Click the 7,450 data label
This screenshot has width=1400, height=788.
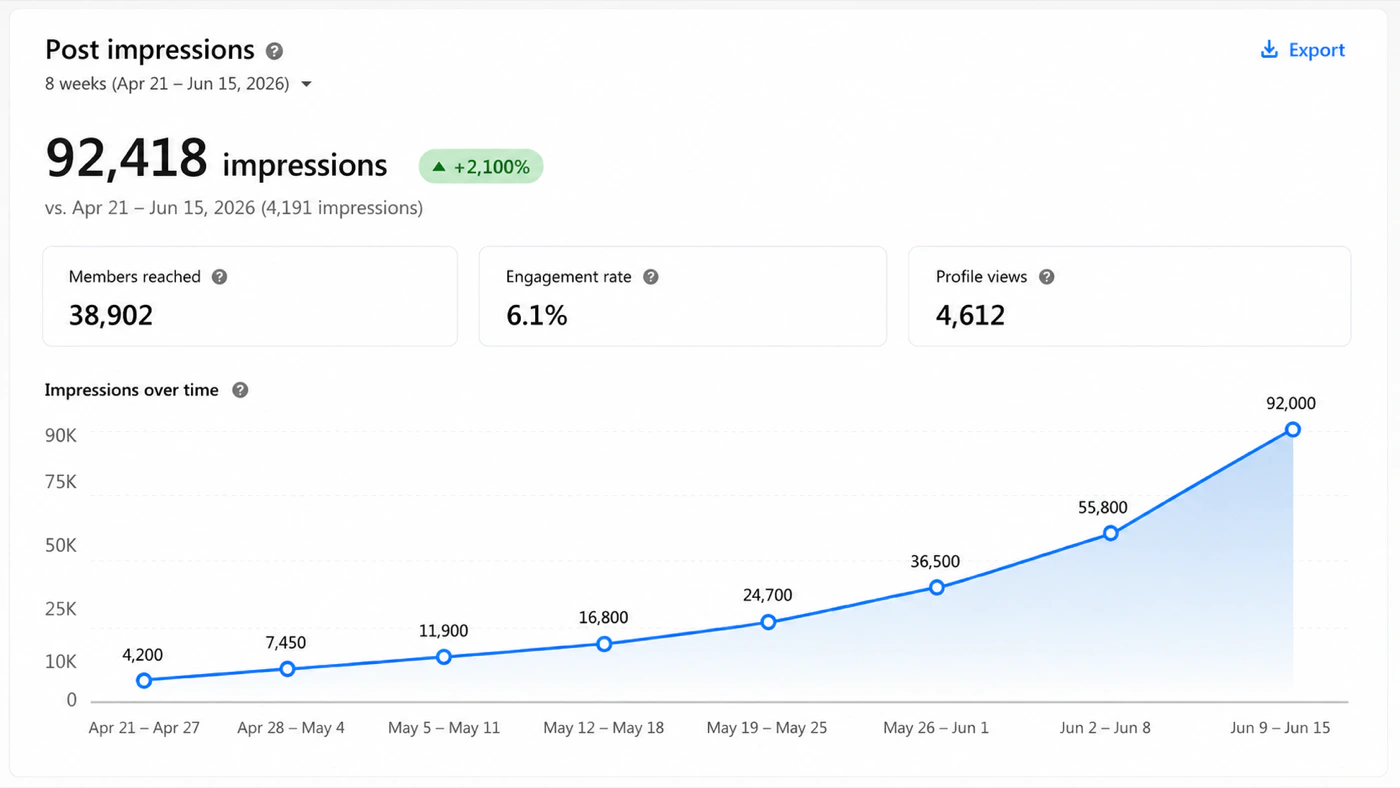286,643
